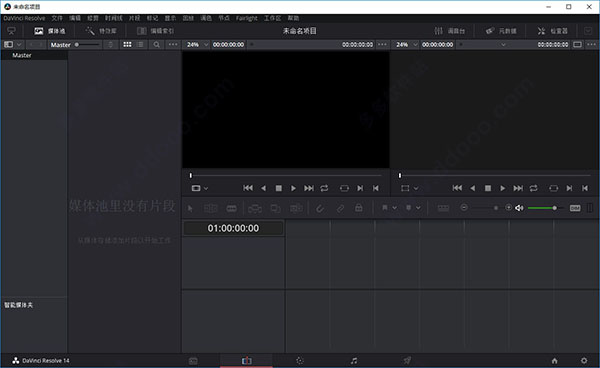Select the blade edit tool
The image size is (600, 368).
coord(232,208)
